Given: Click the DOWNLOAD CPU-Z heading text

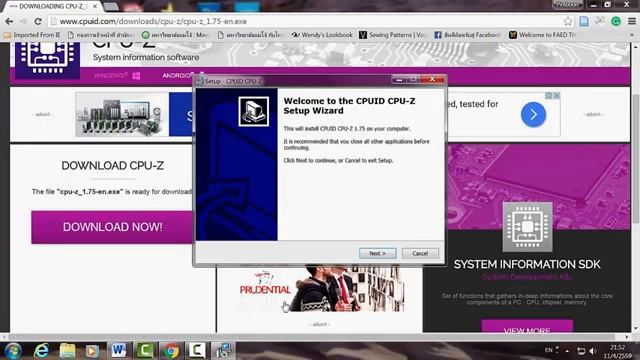Looking at the screenshot, I should pyautogui.click(x=113, y=165).
